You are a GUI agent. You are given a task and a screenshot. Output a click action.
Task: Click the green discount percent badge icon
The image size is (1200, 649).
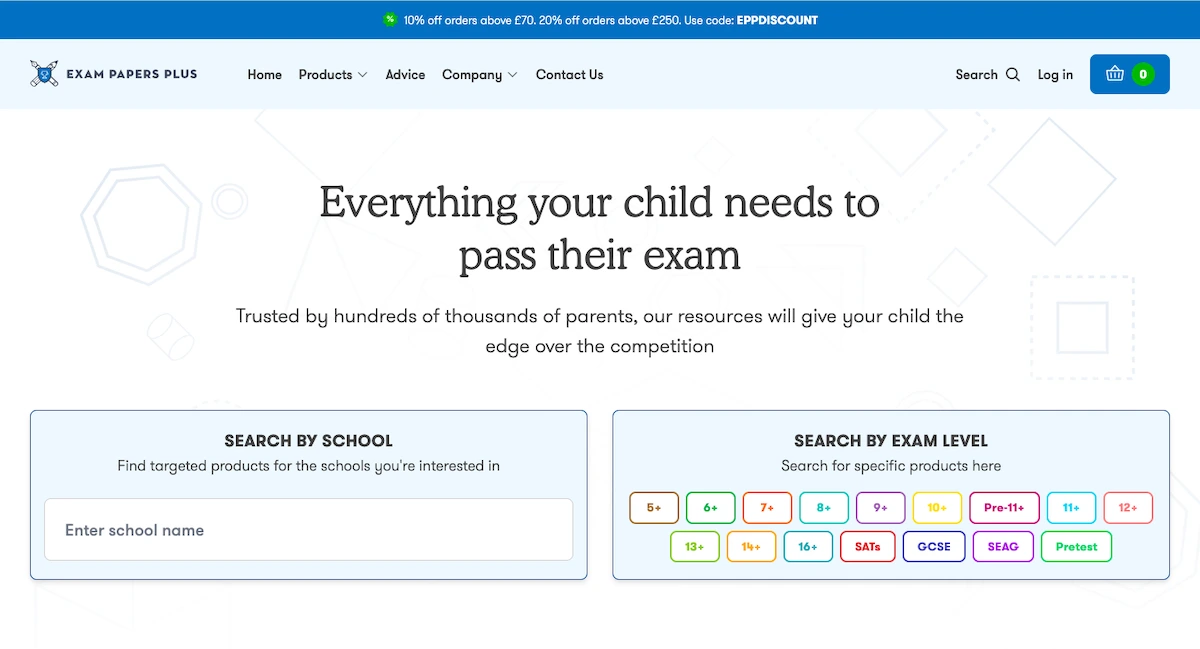coord(390,20)
